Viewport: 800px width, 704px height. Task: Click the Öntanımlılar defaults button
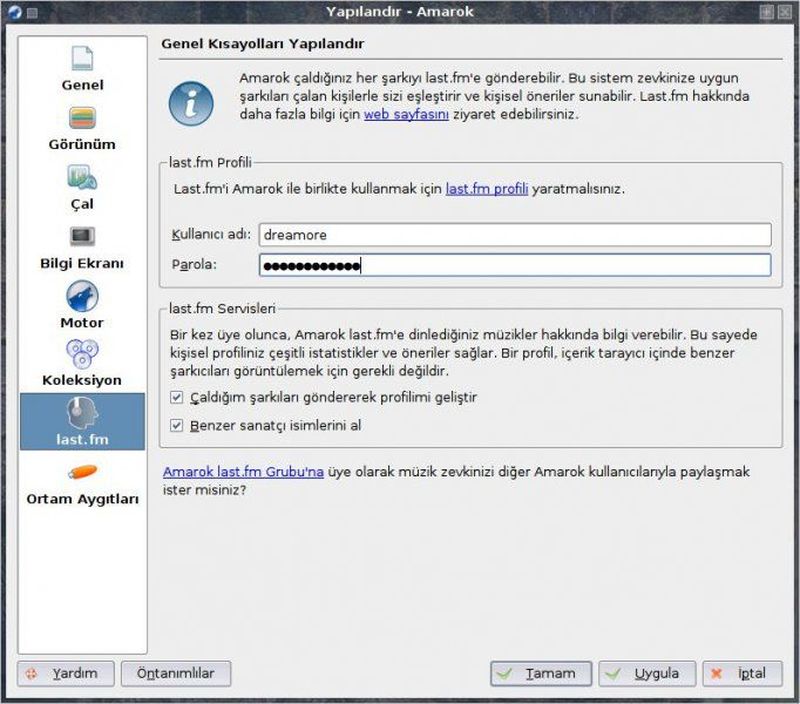(x=175, y=673)
